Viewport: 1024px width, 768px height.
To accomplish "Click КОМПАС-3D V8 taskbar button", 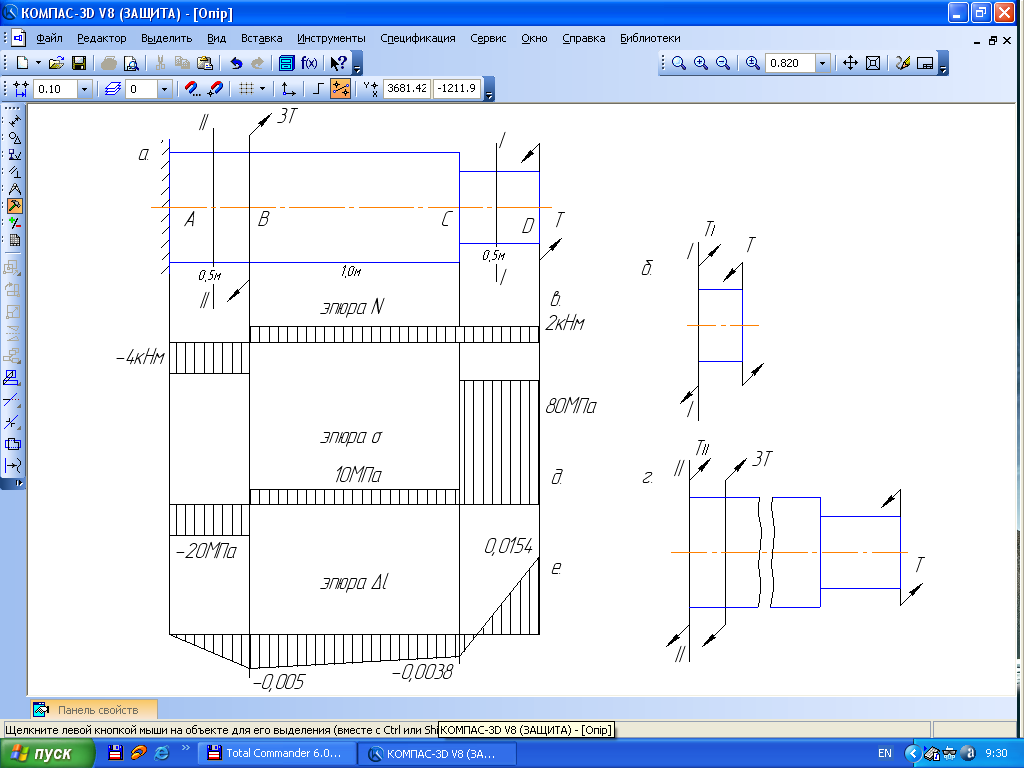I will 438,754.
